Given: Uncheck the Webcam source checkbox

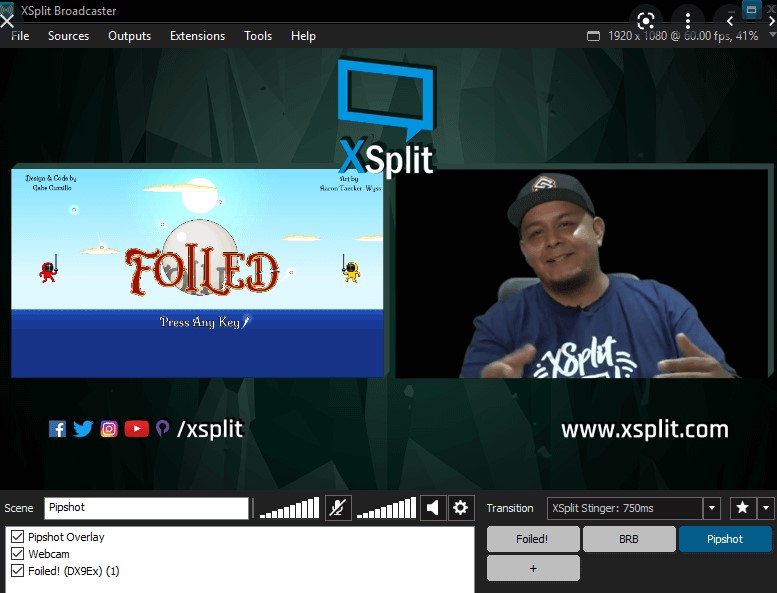Looking at the screenshot, I should [17, 553].
